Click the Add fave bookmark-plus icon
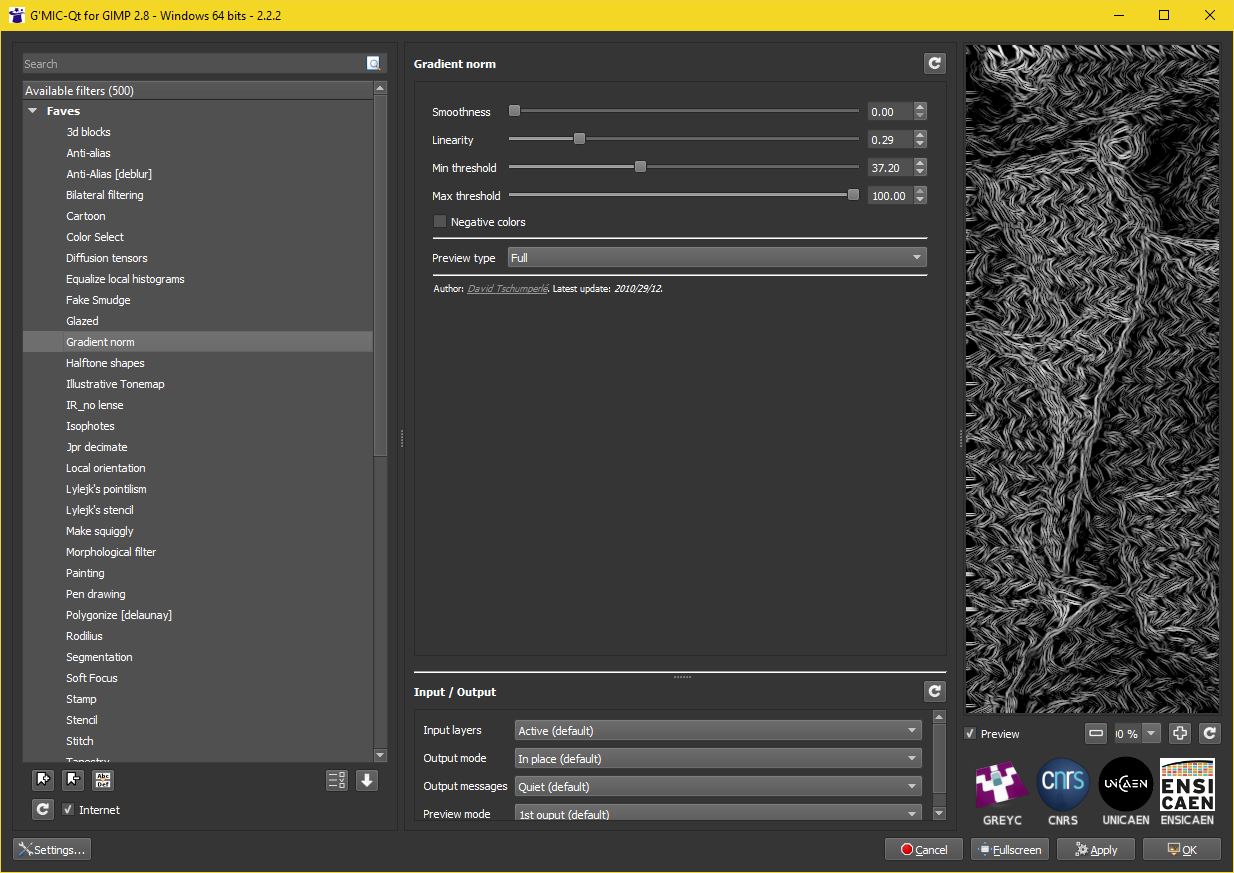1234x873 pixels. point(43,781)
